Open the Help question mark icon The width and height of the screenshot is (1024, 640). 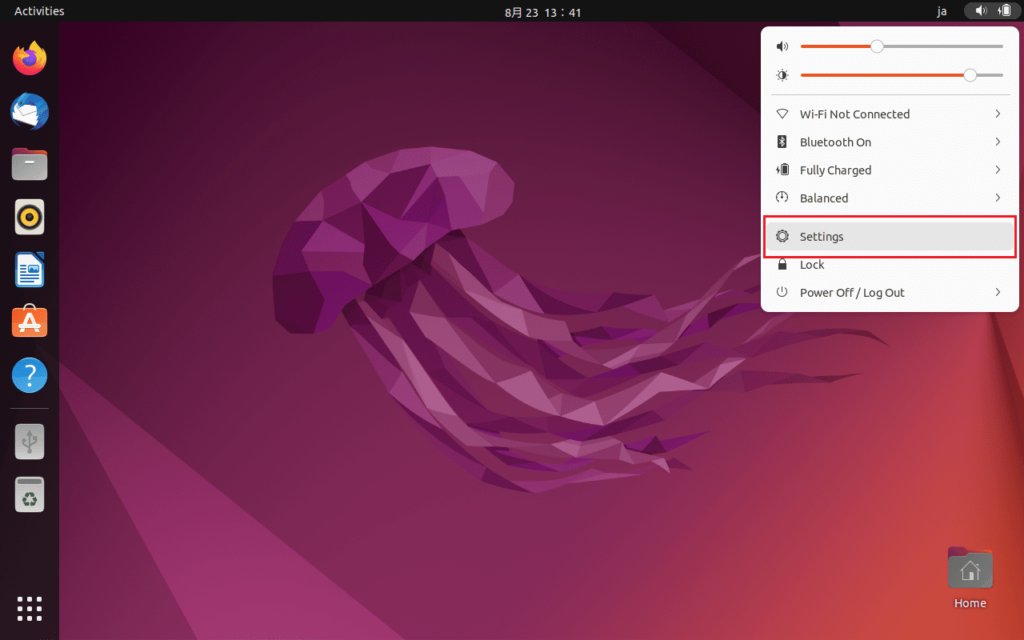[29, 375]
